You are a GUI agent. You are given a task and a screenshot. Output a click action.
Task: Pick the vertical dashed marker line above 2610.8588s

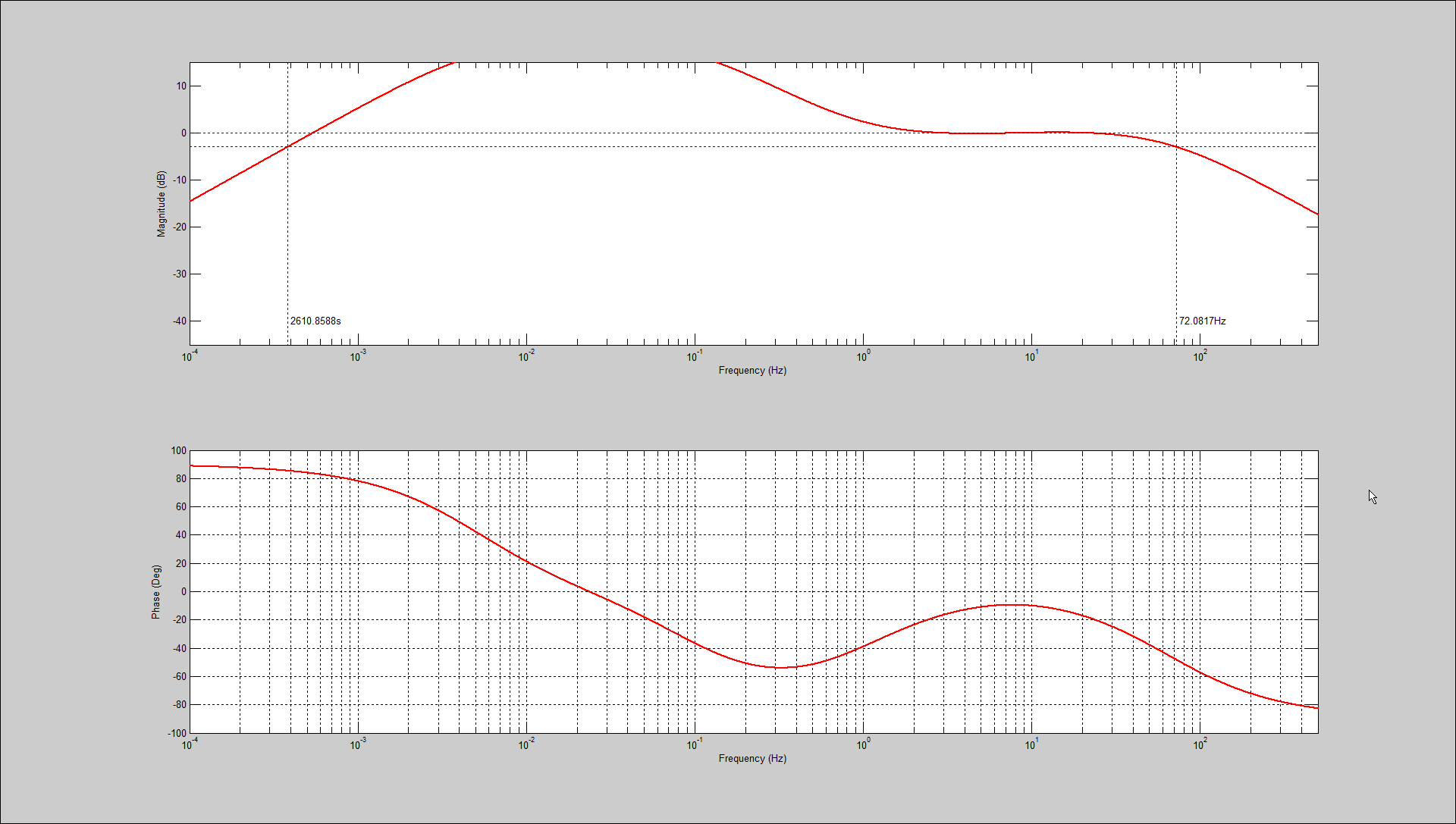287,203
